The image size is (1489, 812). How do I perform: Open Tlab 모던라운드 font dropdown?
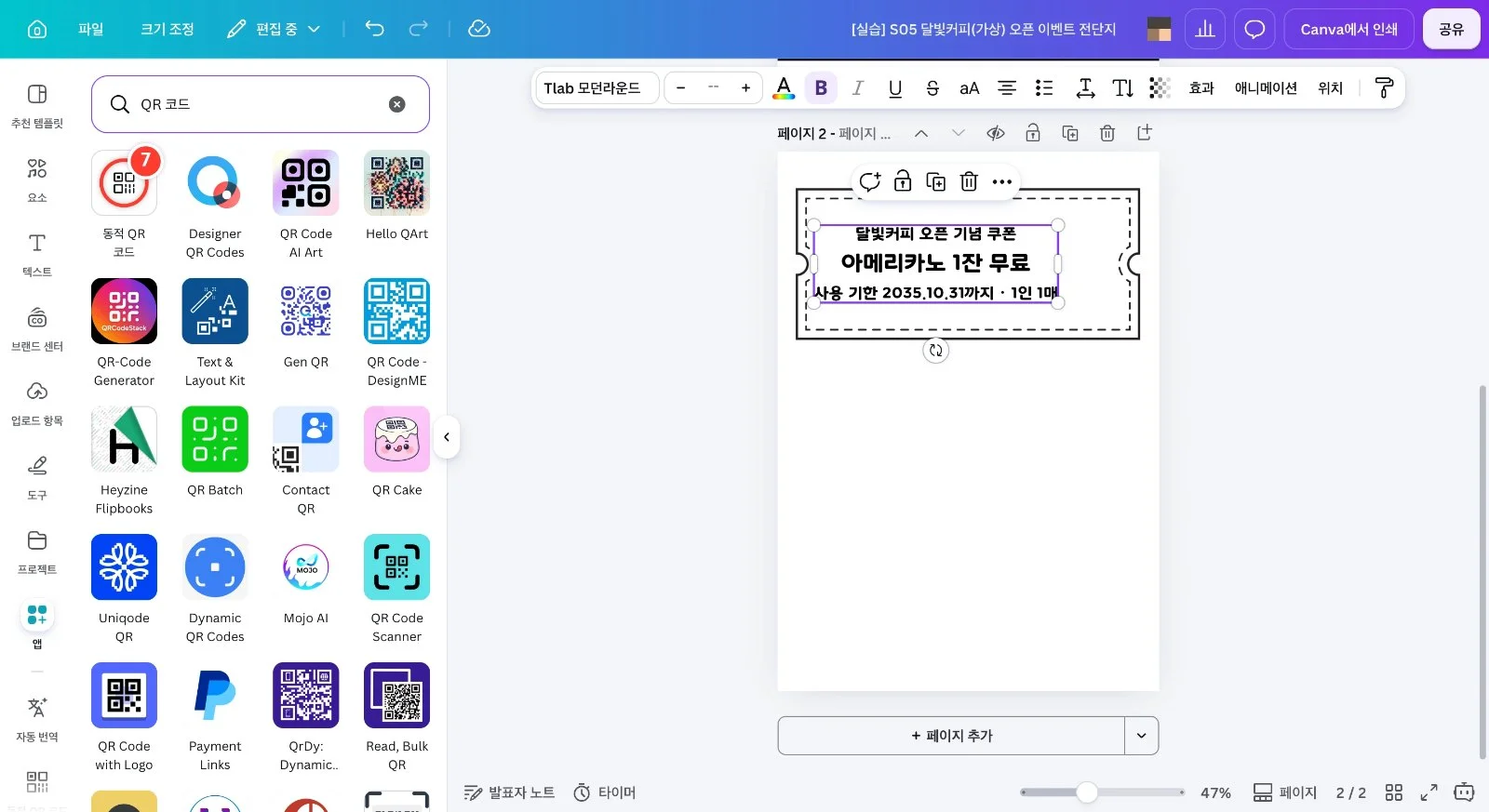(x=597, y=87)
